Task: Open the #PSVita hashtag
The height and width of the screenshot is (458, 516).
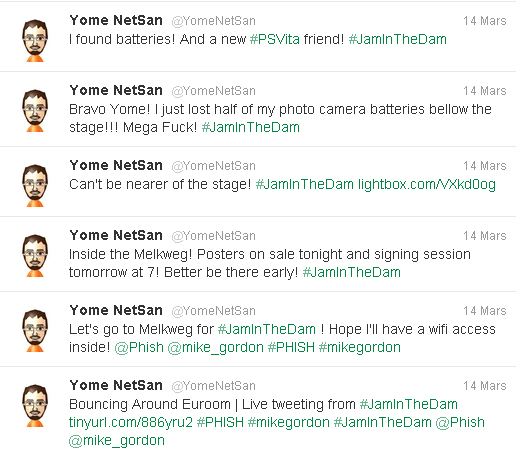Action: pyautogui.click(x=275, y=39)
